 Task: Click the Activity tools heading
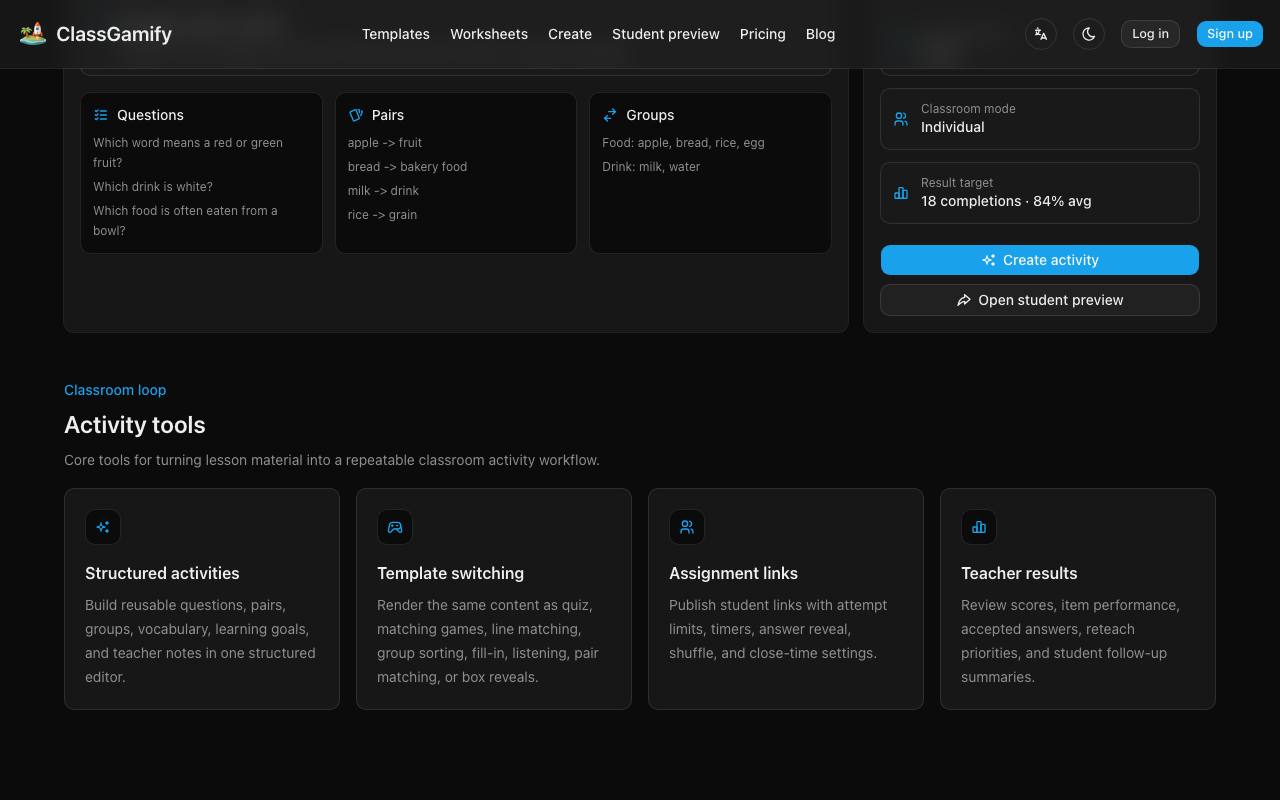click(x=135, y=425)
